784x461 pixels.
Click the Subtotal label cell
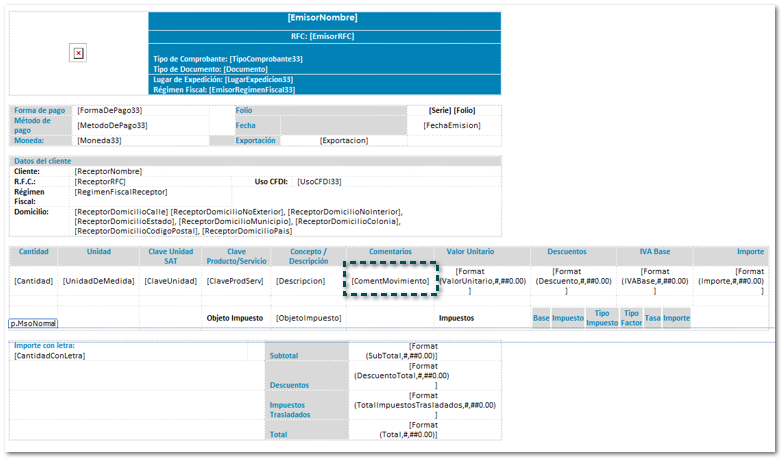(x=287, y=356)
